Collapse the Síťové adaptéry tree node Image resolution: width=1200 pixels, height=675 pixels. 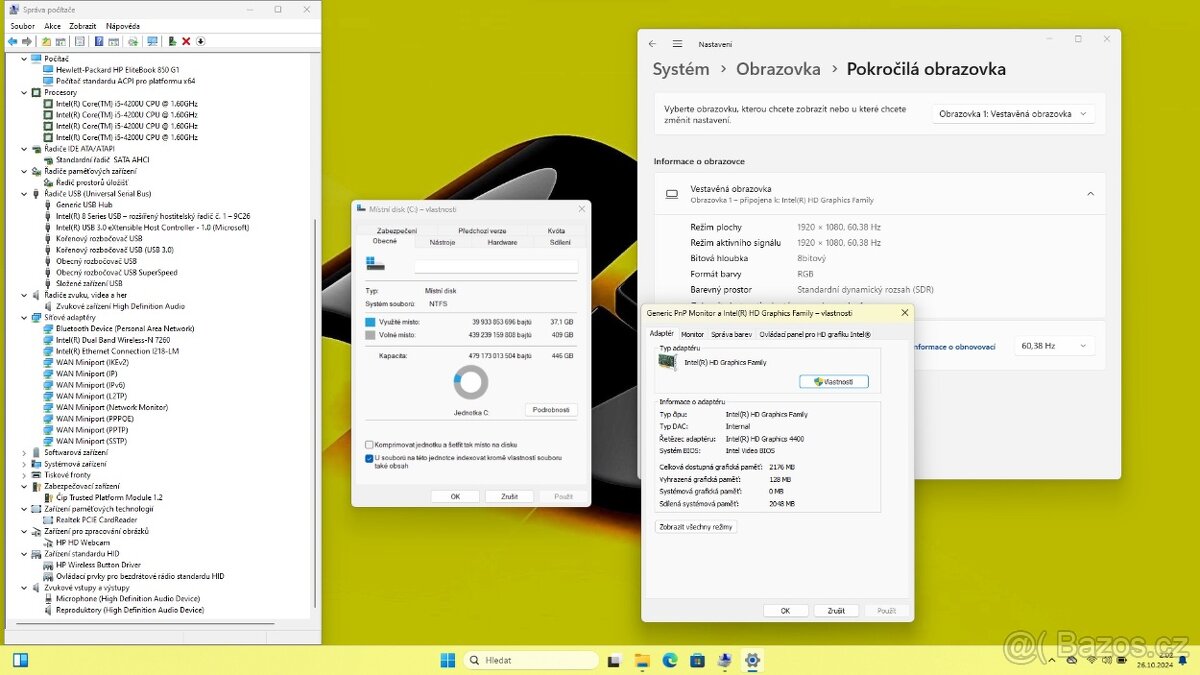tap(24, 317)
